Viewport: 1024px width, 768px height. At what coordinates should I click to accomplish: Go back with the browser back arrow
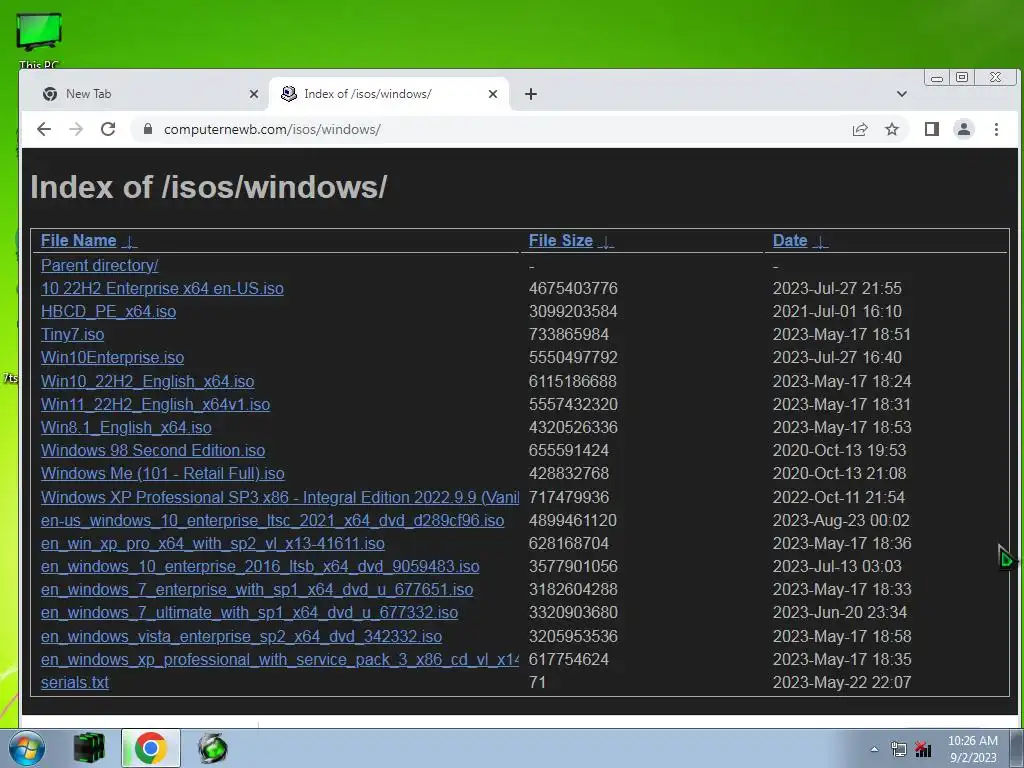(x=44, y=129)
